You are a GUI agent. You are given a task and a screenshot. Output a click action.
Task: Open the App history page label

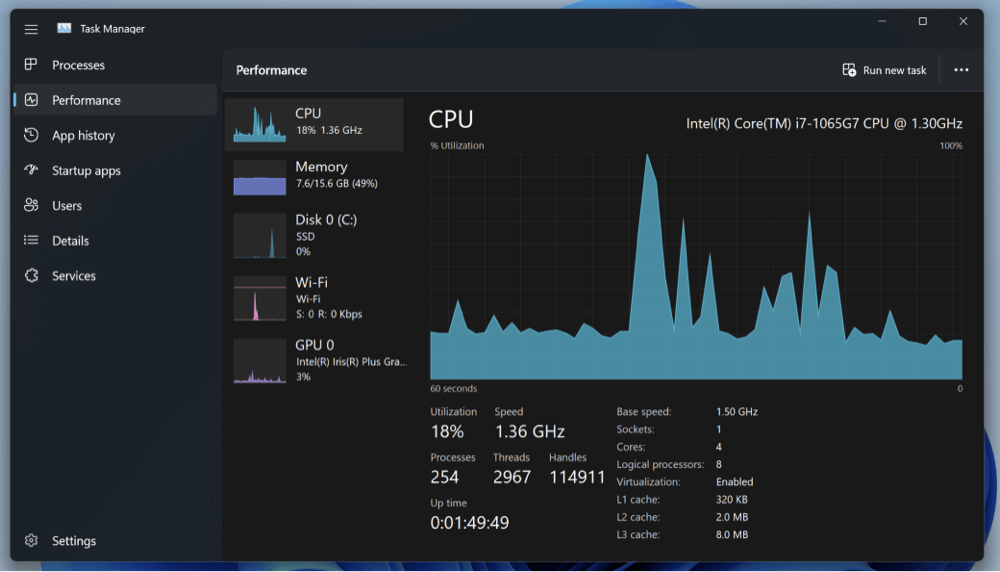point(83,136)
